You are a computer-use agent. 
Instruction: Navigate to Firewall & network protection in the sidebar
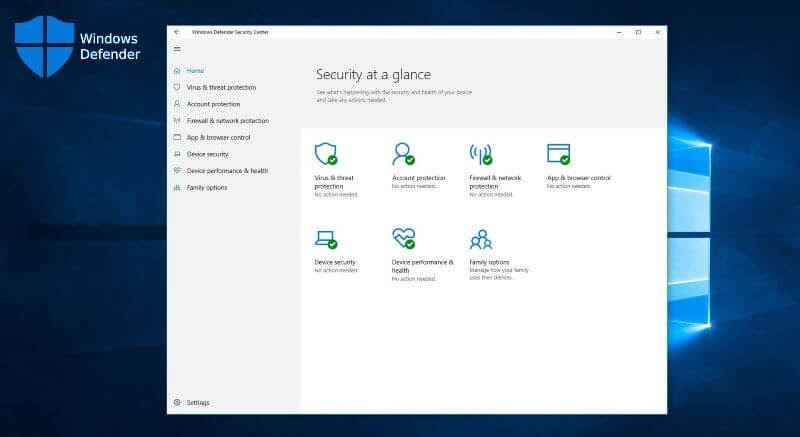click(227, 121)
